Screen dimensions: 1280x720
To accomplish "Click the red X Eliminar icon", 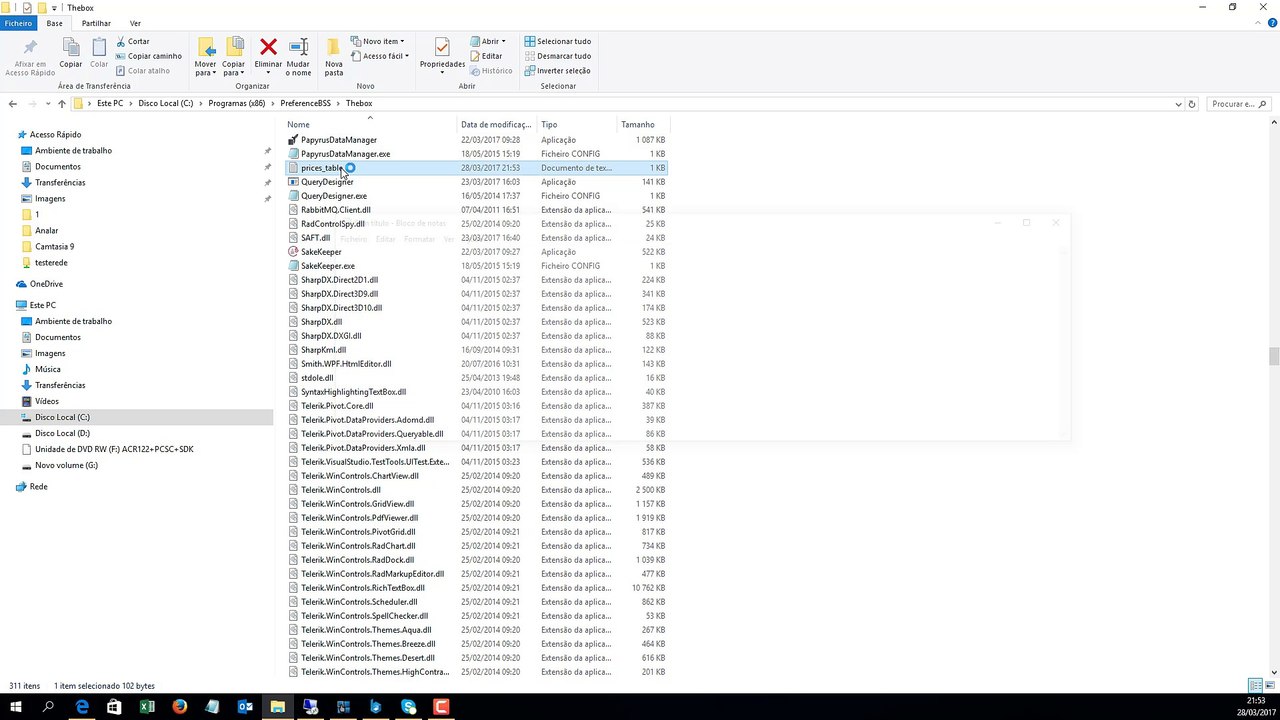I will (268, 47).
